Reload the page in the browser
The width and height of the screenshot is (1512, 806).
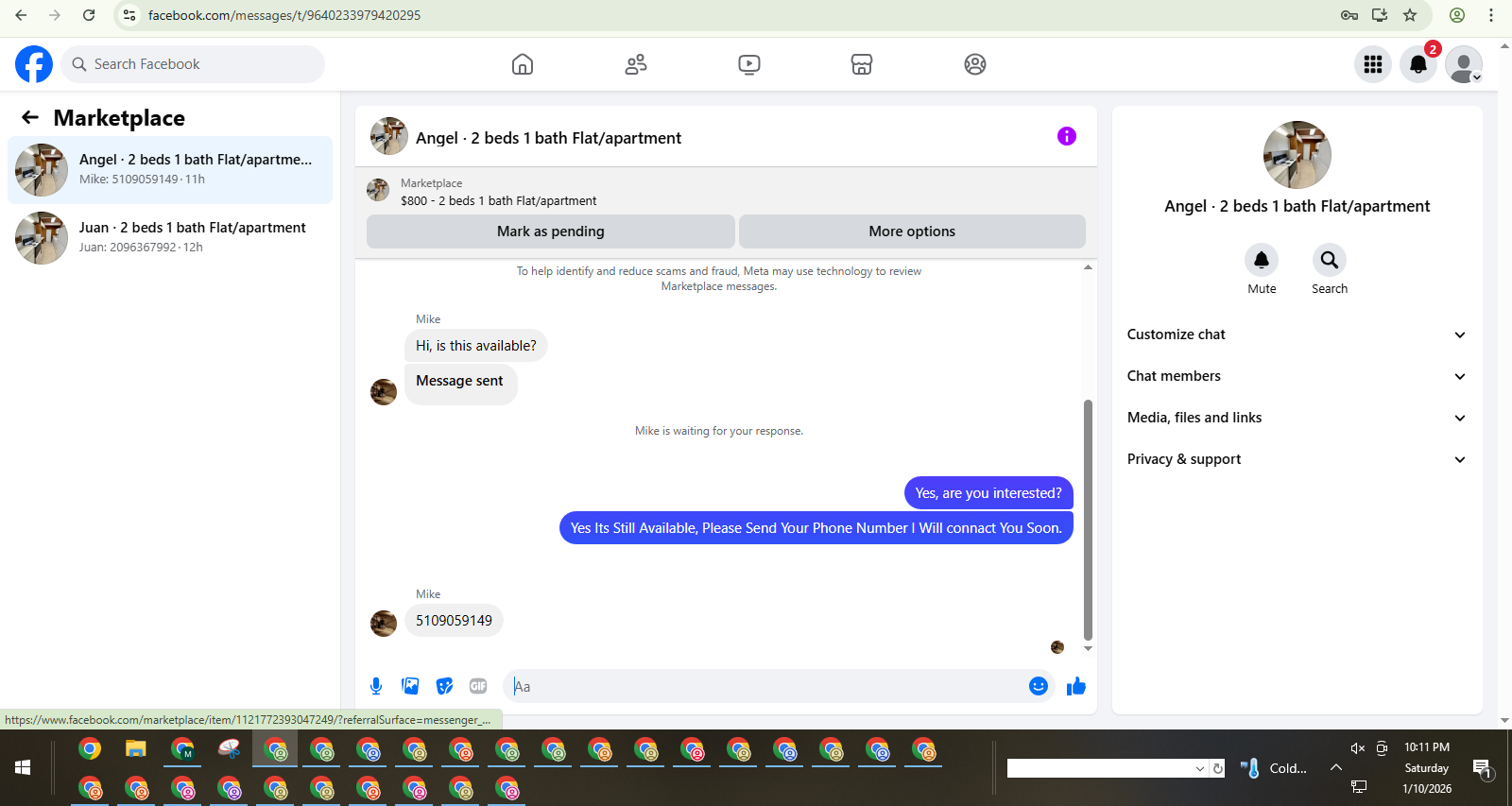[x=89, y=15]
